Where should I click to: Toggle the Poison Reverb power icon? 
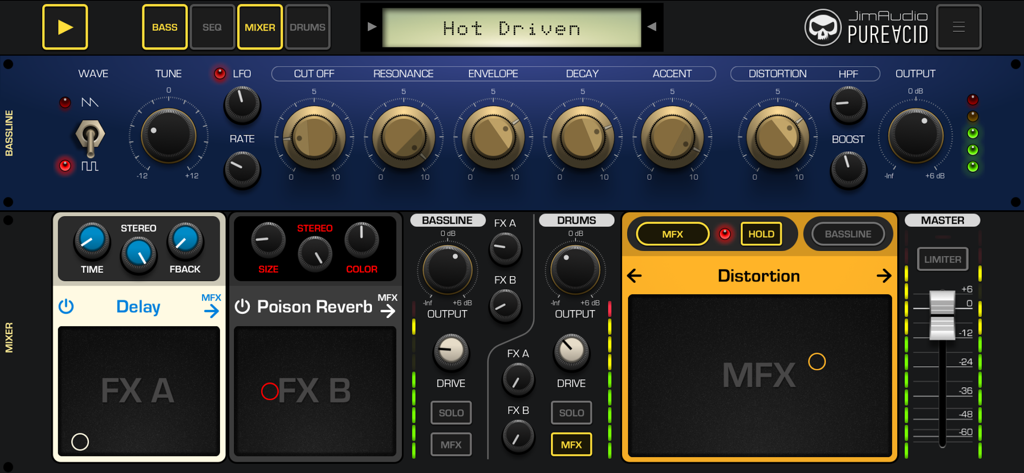pyautogui.click(x=242, y=306)
